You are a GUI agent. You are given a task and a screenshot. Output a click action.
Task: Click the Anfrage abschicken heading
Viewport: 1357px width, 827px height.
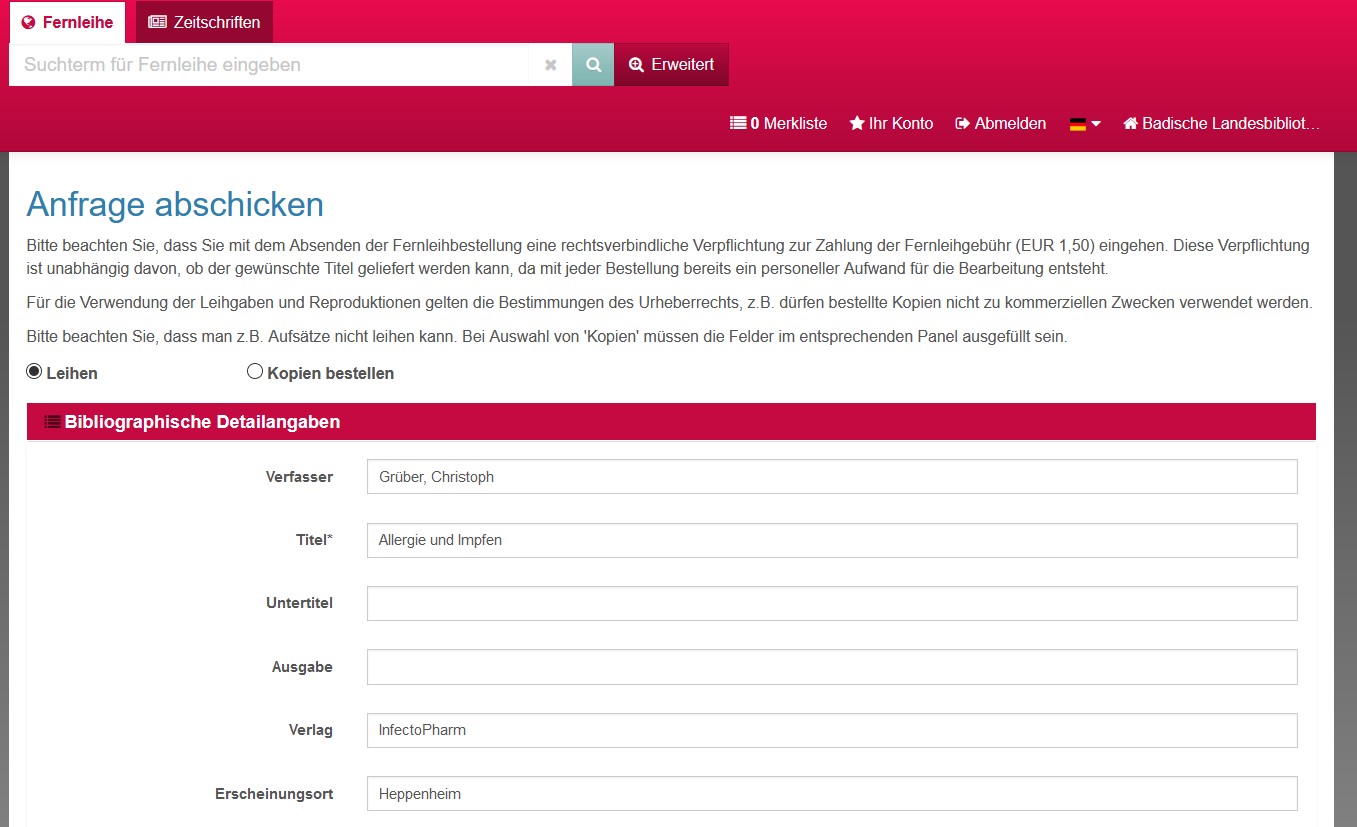175,204
